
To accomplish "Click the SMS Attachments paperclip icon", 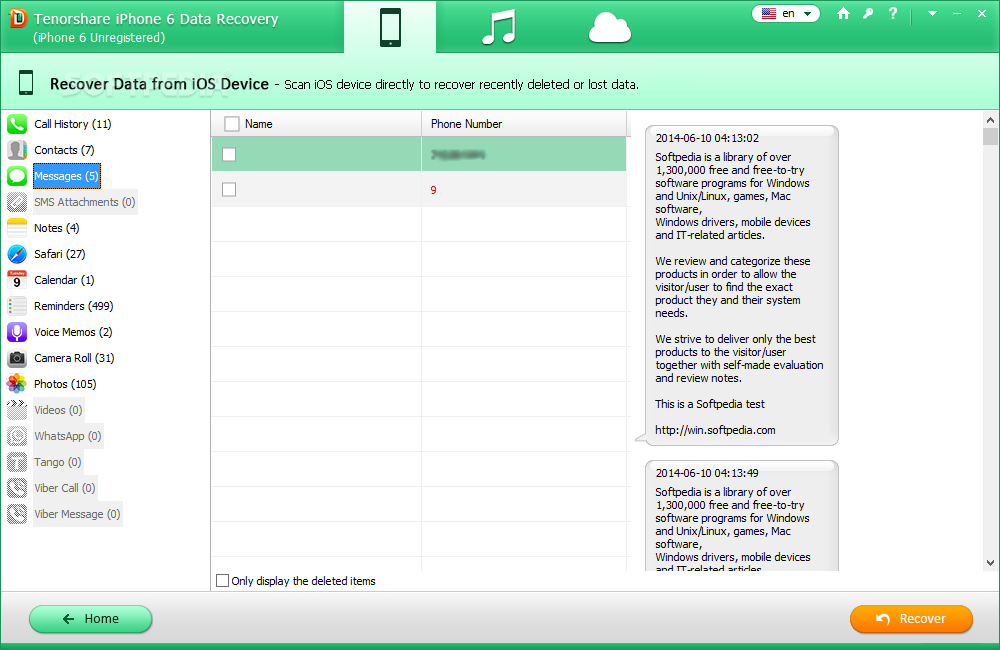I will (x=17, y=202).
